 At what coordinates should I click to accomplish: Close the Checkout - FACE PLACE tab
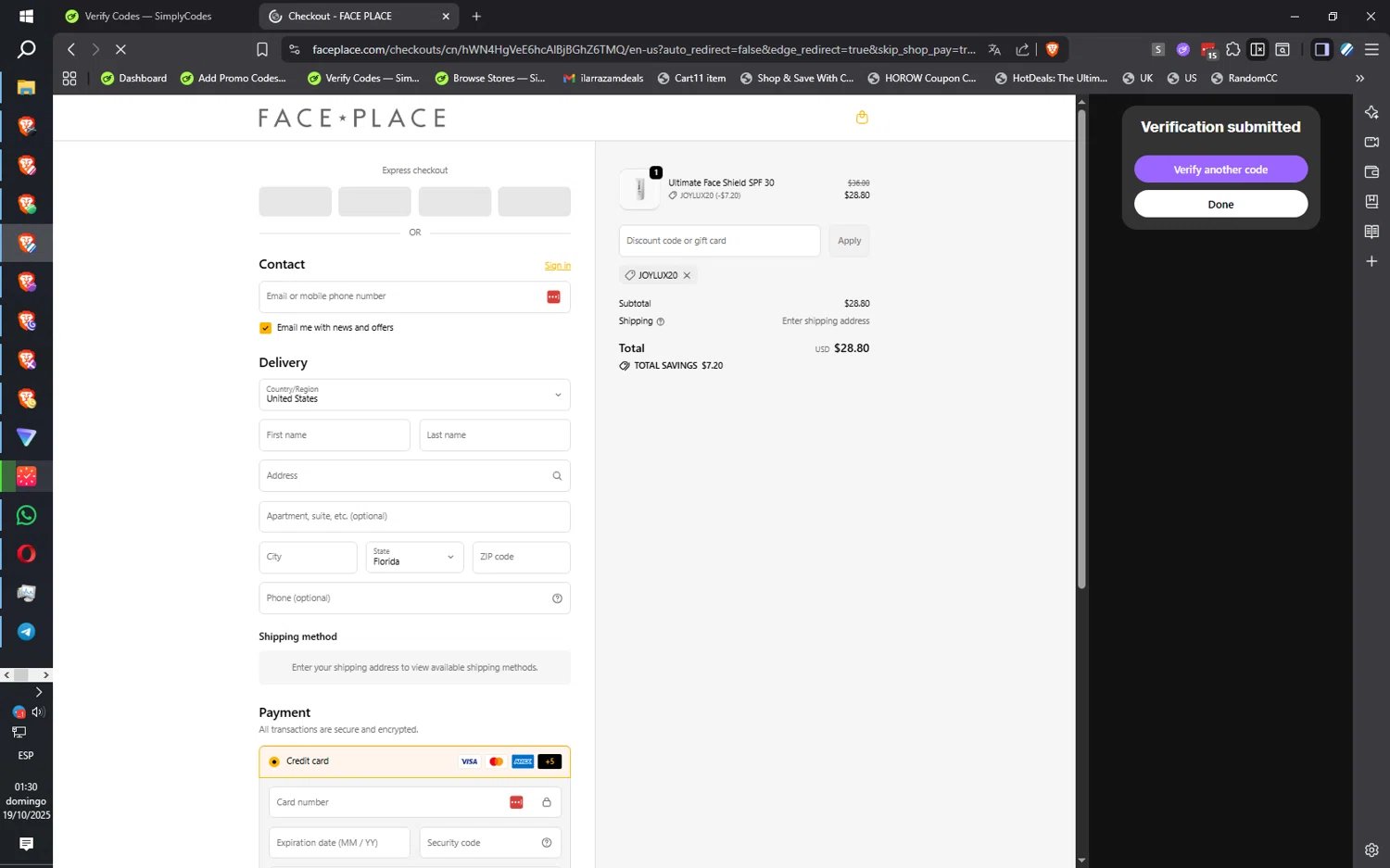coord(446,16)
